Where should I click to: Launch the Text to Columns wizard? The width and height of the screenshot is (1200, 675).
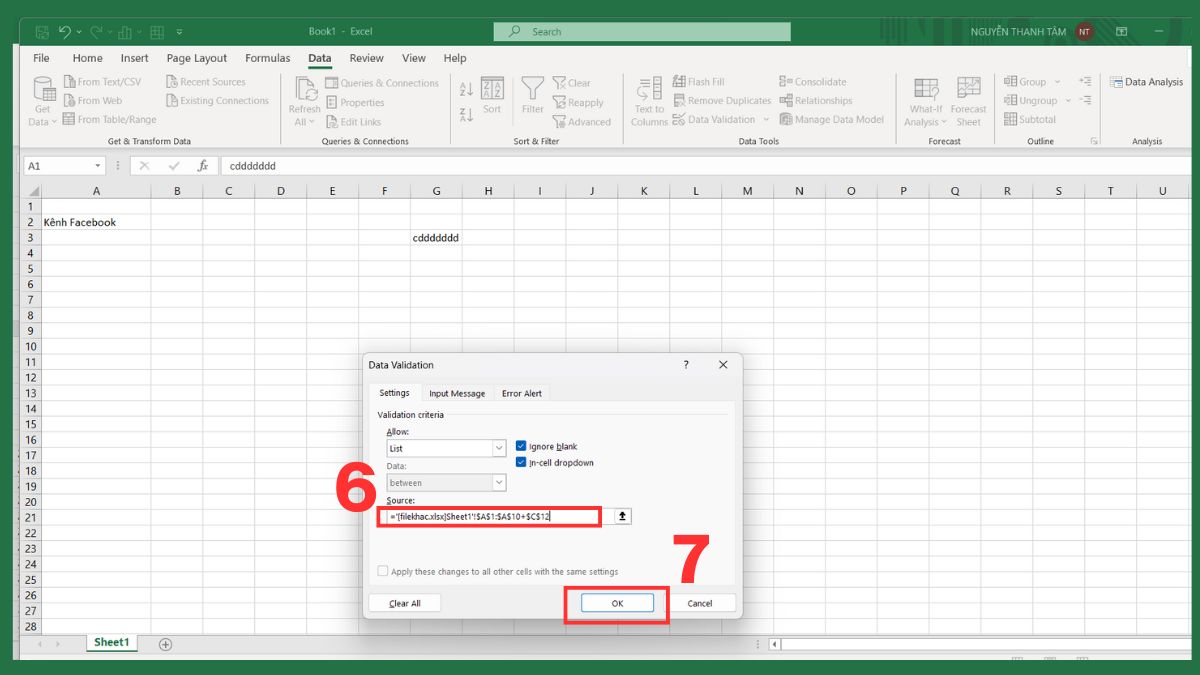(648, 100)
